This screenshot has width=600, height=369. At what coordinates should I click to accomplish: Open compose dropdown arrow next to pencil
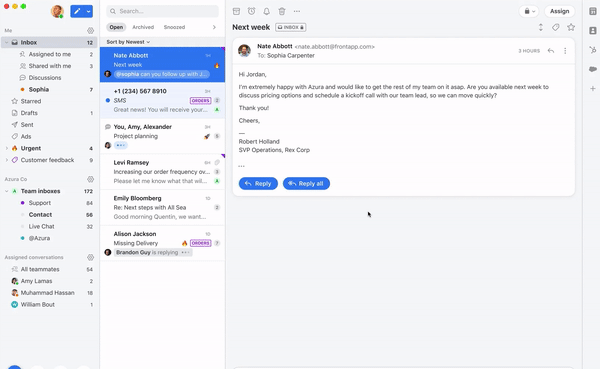point(88,11)
